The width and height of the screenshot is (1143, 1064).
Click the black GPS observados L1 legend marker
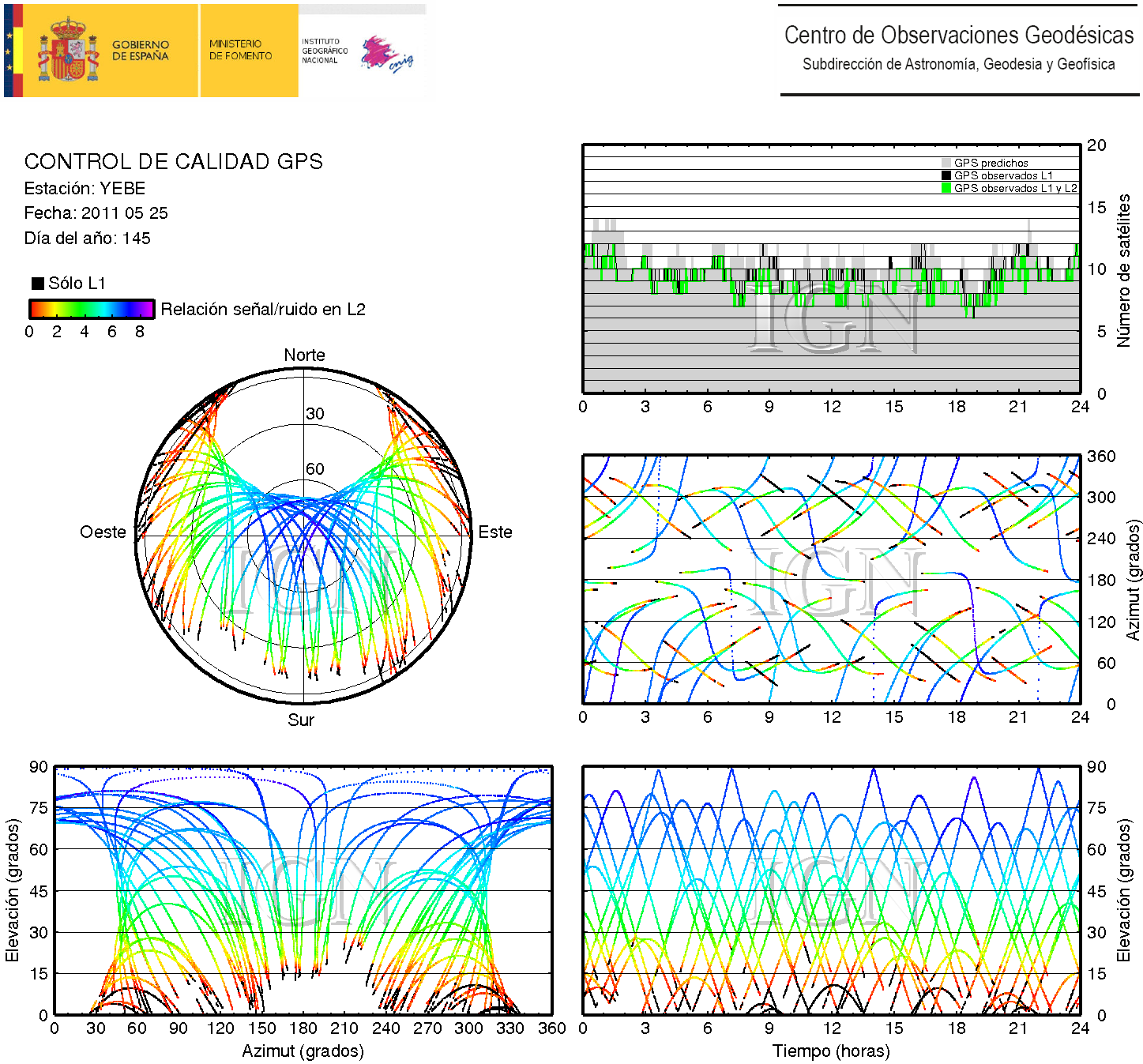[x=946, y=175]
